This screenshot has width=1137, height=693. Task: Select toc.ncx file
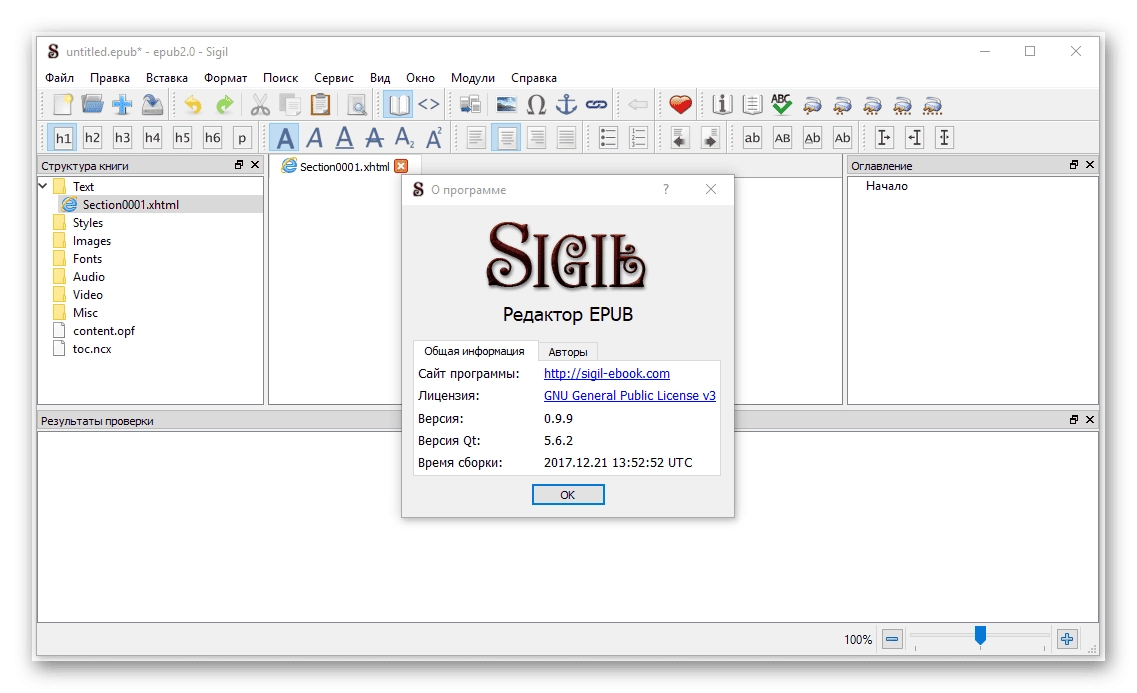click(92, 349)
